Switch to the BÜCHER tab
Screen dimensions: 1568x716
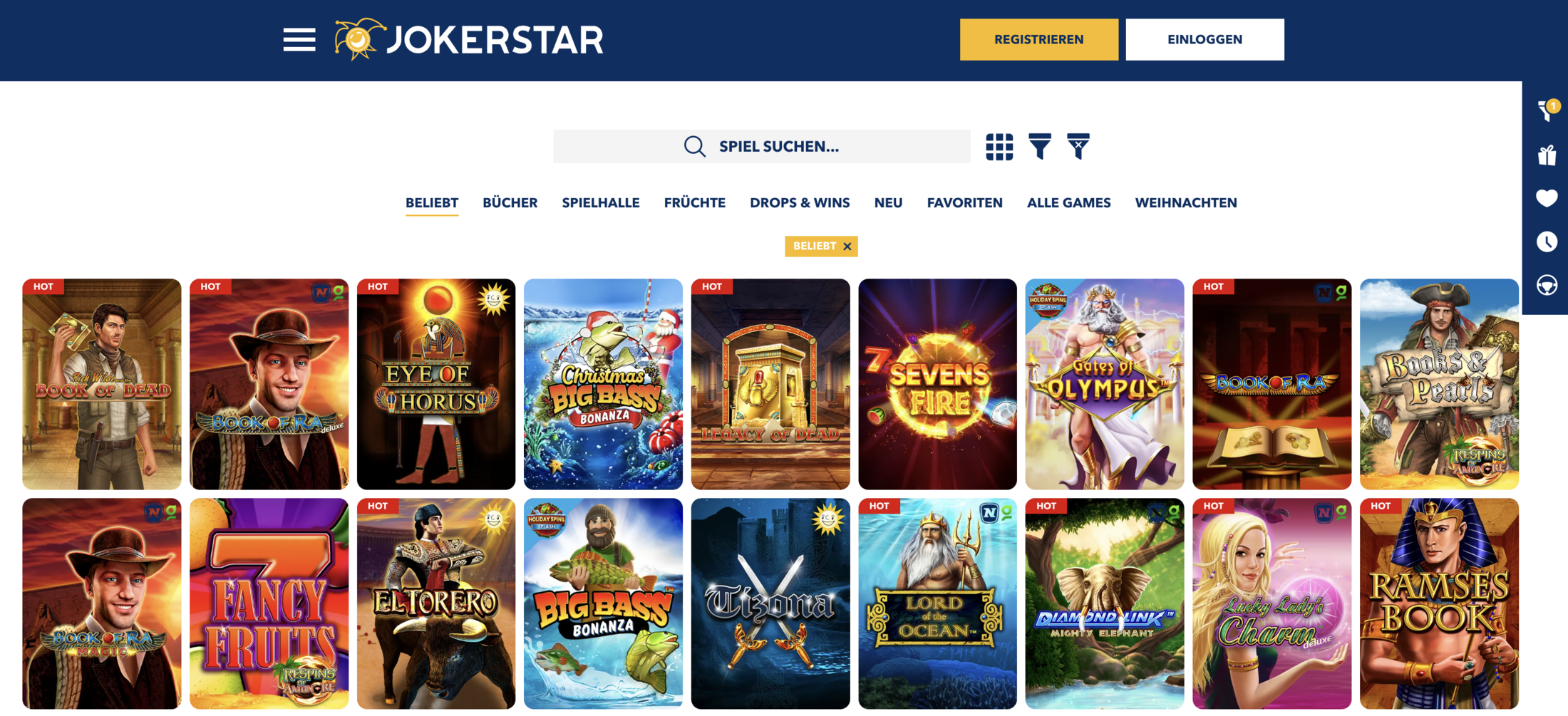pos(510,203)
